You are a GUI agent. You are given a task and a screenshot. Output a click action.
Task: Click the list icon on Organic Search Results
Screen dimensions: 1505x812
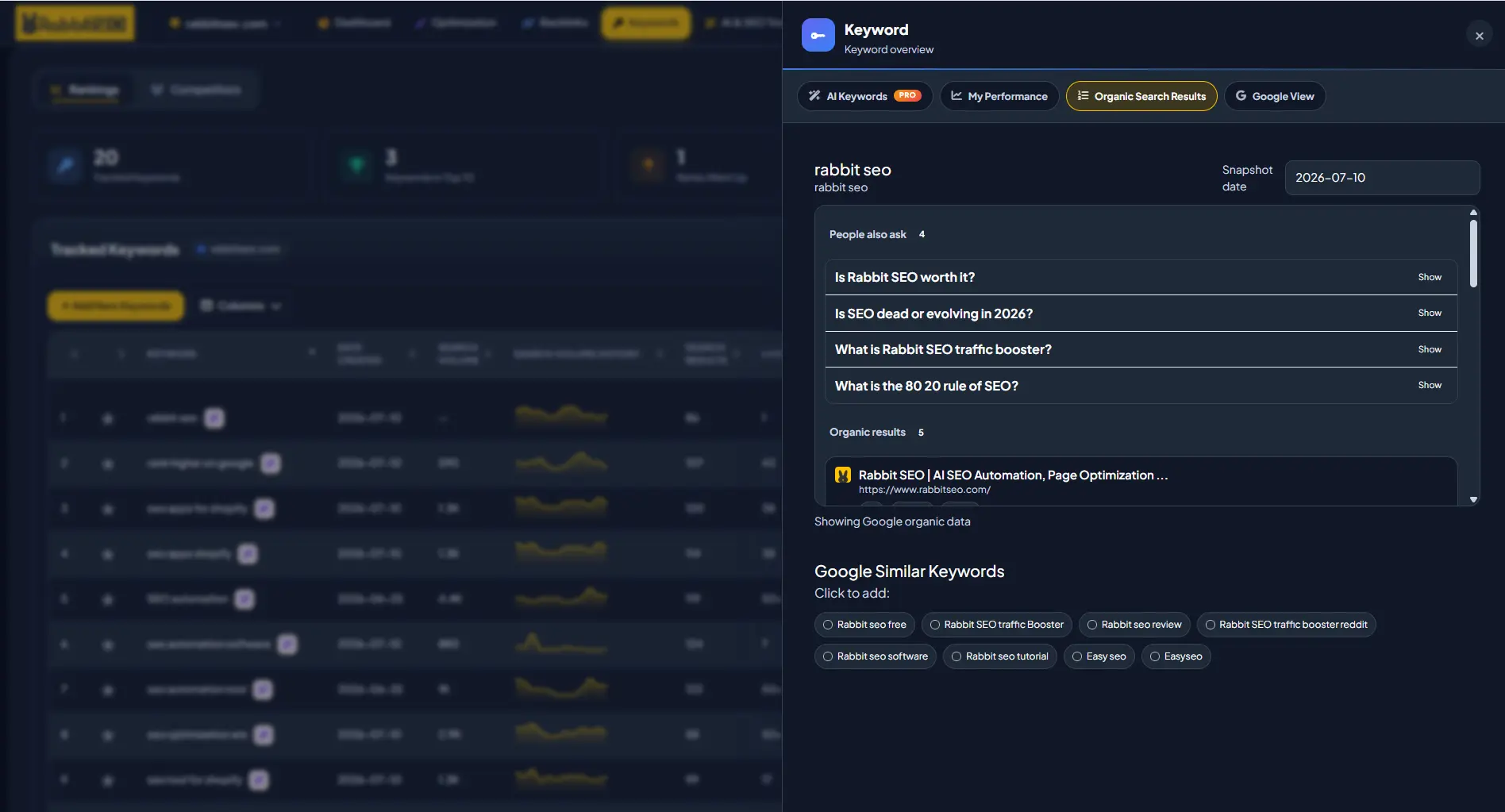[1083, 96]
